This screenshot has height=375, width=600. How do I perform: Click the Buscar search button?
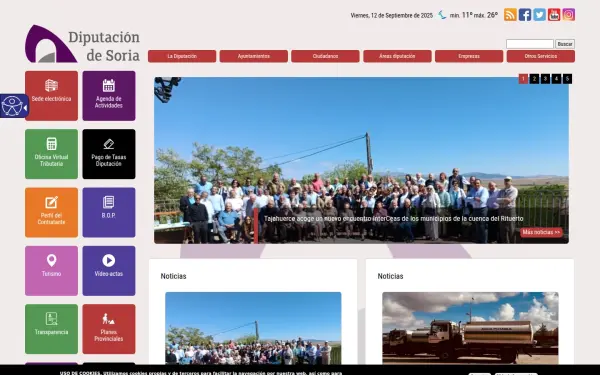565,44
